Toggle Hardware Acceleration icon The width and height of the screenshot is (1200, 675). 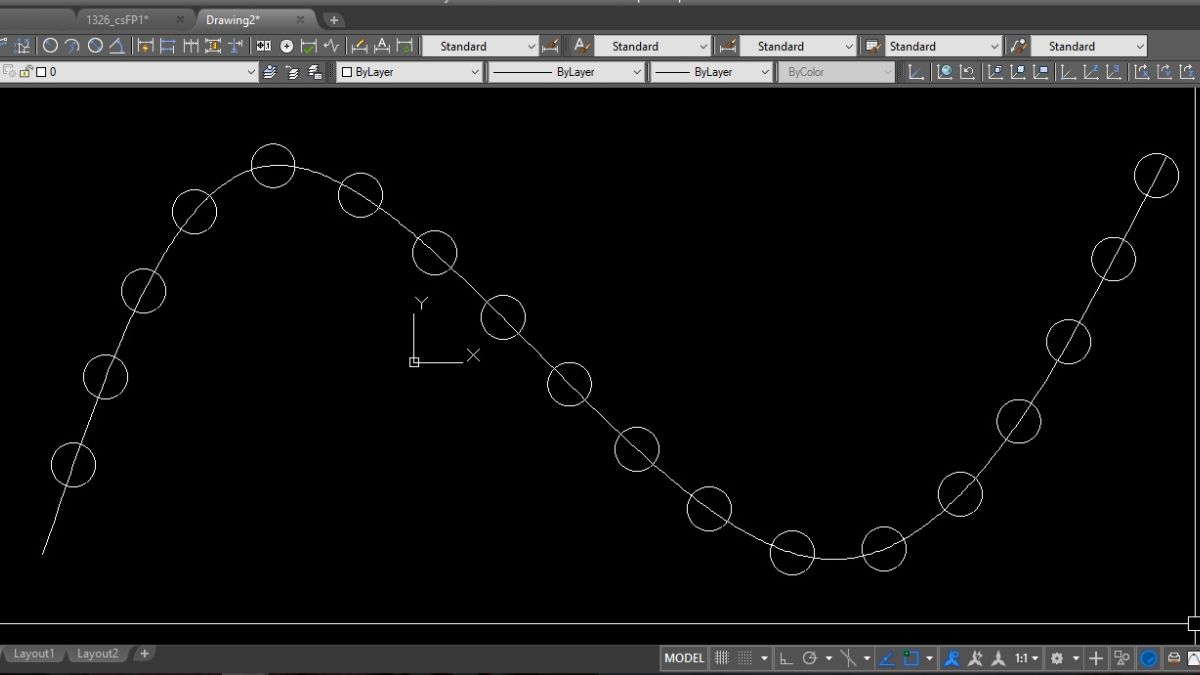[x=1149, y=658]
